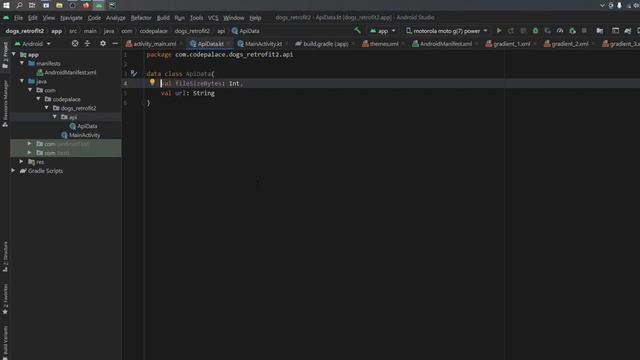Start debugging with the green bug icon
640x360 pixels.
tap(536, 31)
